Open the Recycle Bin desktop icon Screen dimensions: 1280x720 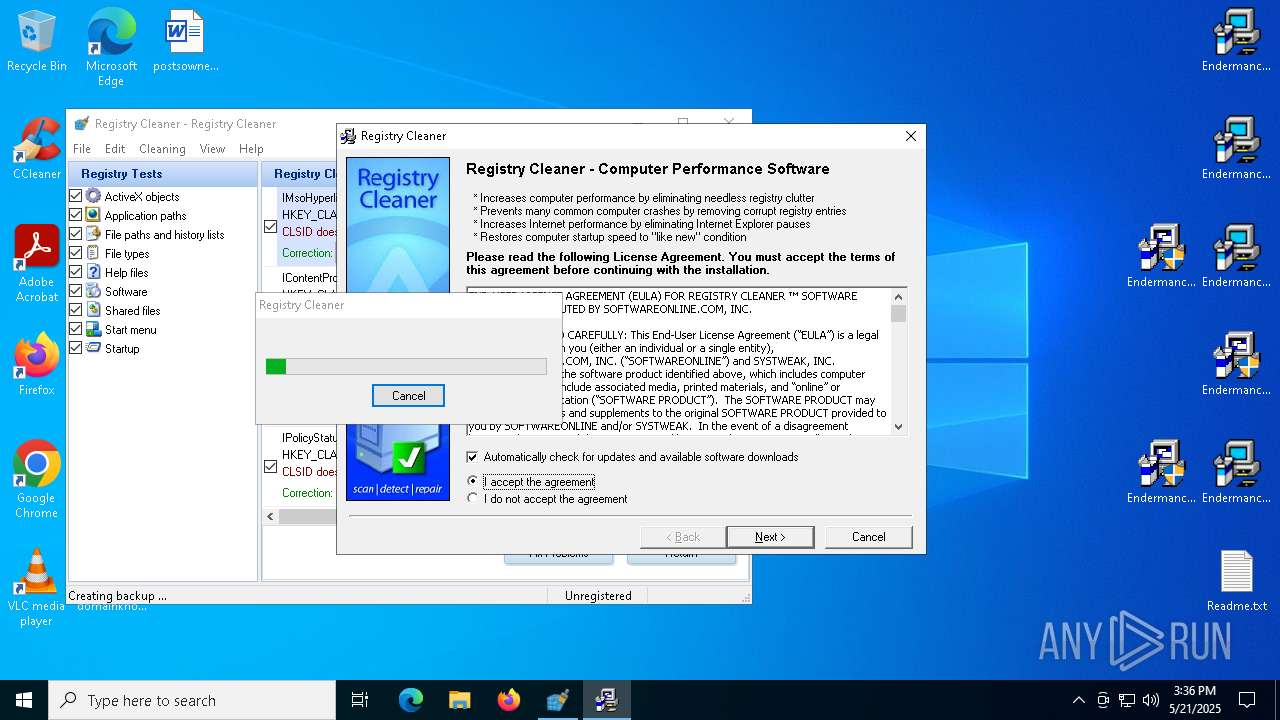tap(37, 41)
